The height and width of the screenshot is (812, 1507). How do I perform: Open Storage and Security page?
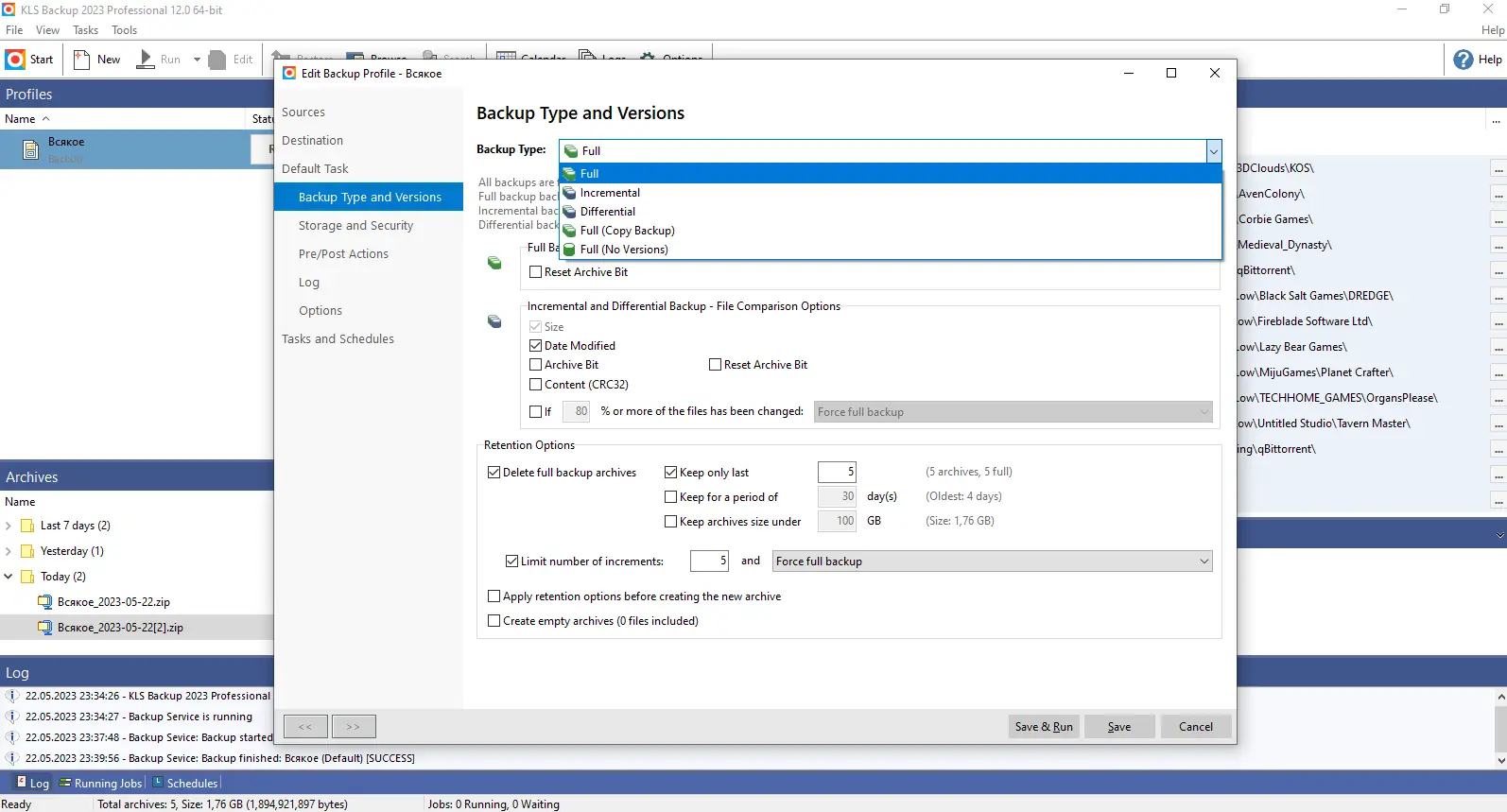pyautogui.click(x=355, y=226)
